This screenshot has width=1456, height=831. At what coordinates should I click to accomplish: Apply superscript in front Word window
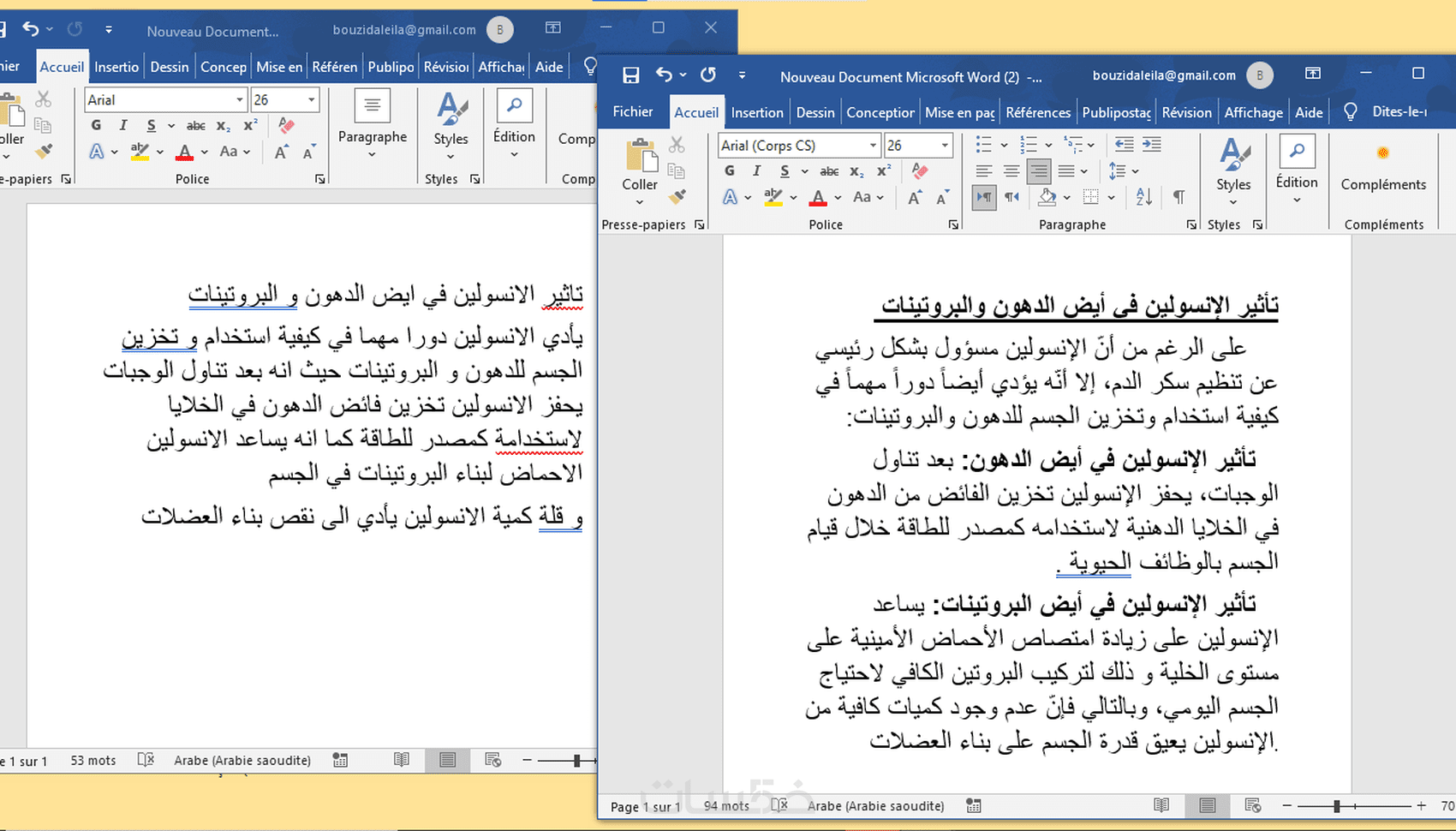884,170
